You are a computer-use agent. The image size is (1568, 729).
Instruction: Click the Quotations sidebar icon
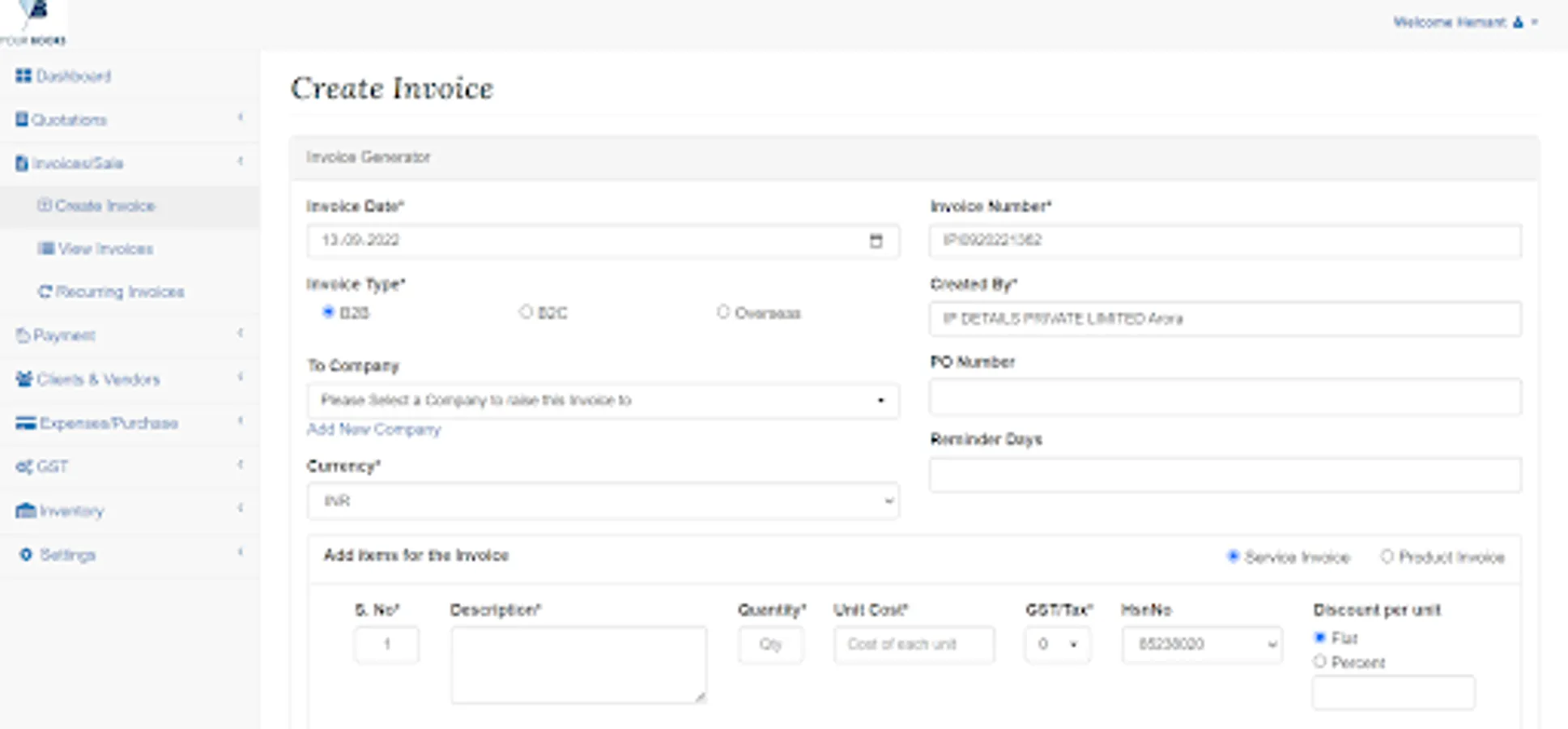click(x=22, y=120)
